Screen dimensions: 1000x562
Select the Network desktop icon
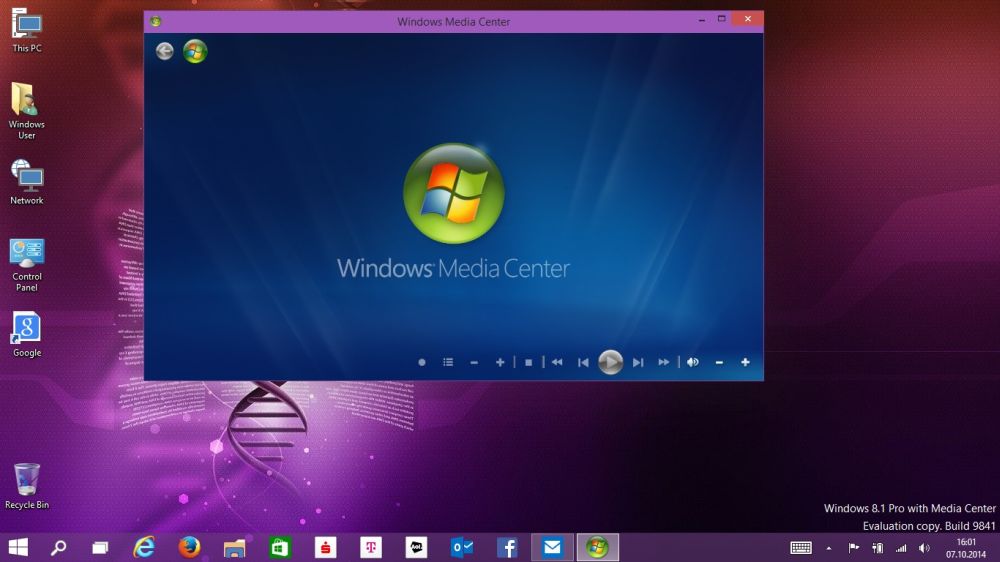[x=27, y=182]
